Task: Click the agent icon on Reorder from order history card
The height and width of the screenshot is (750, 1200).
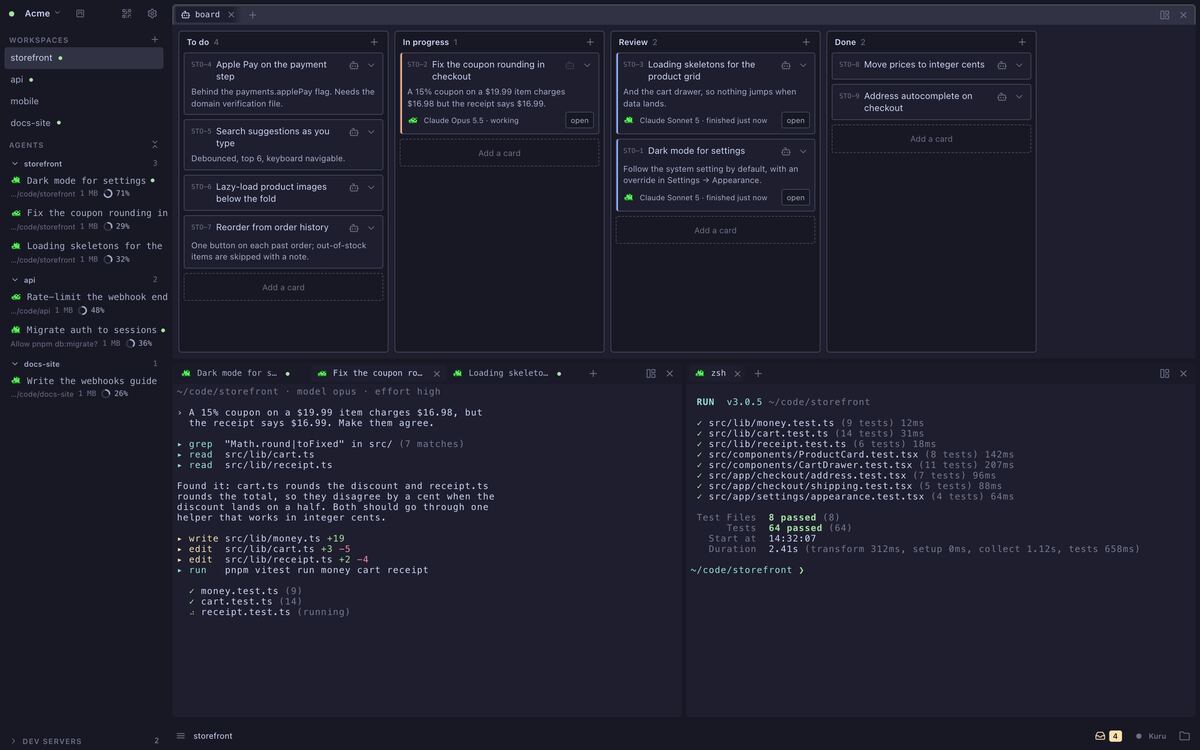Action: 354,228
